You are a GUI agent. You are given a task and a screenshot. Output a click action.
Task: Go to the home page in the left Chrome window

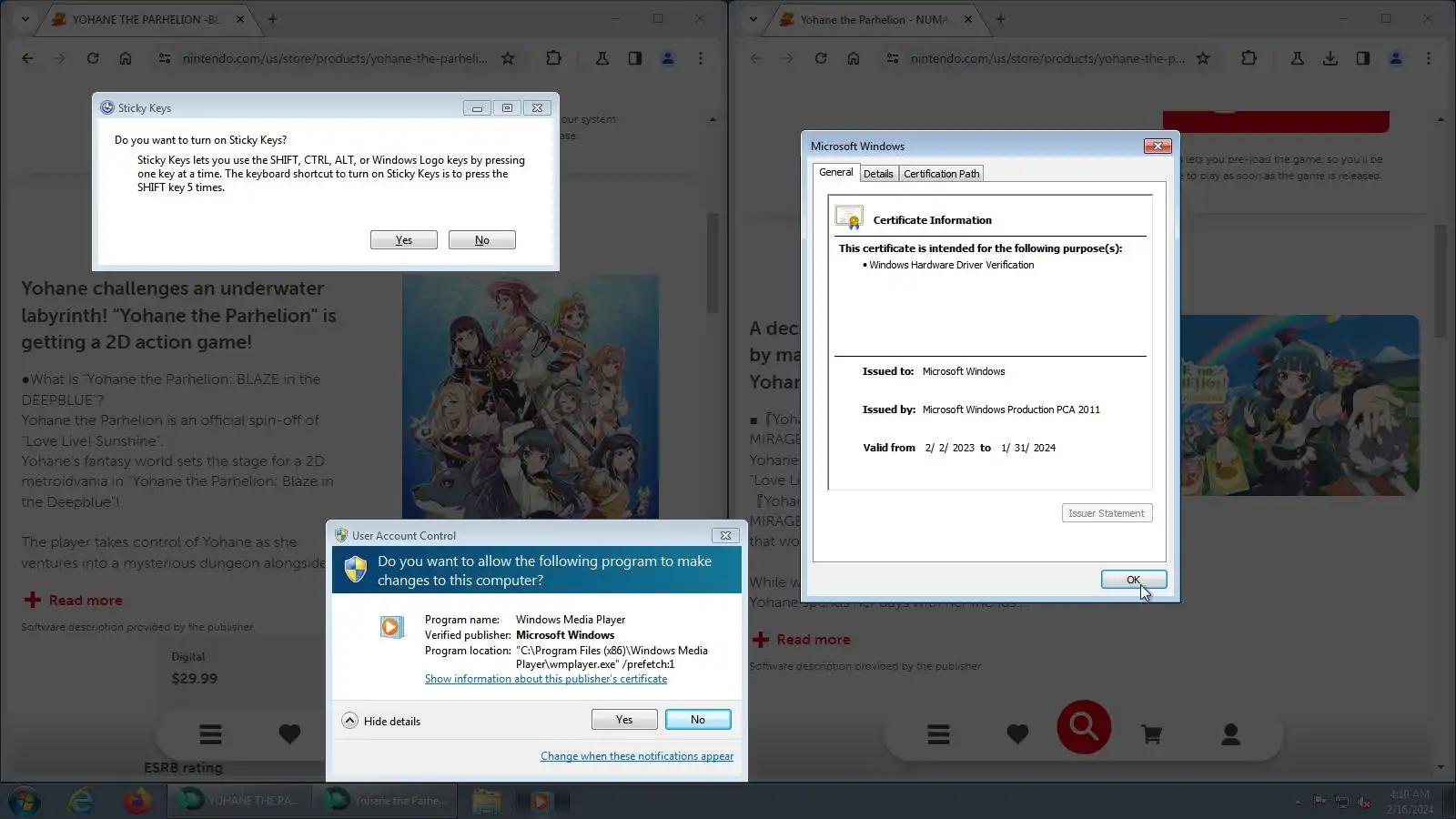[x=126, y=58]
